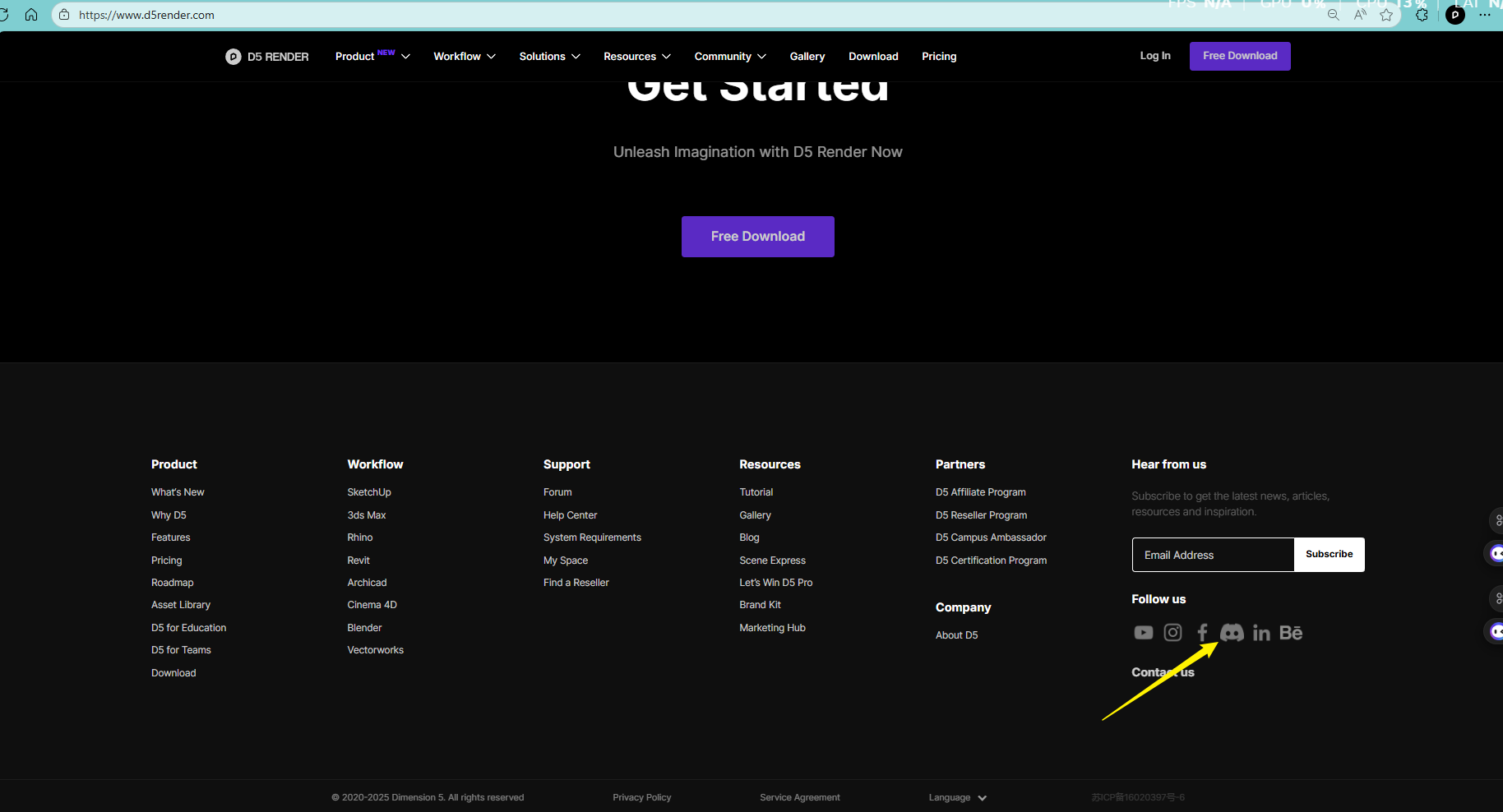This screenshot has height=812, width=1503.
Task: Click the browser zoom magnifier icon
Action: click(1333, 15)
